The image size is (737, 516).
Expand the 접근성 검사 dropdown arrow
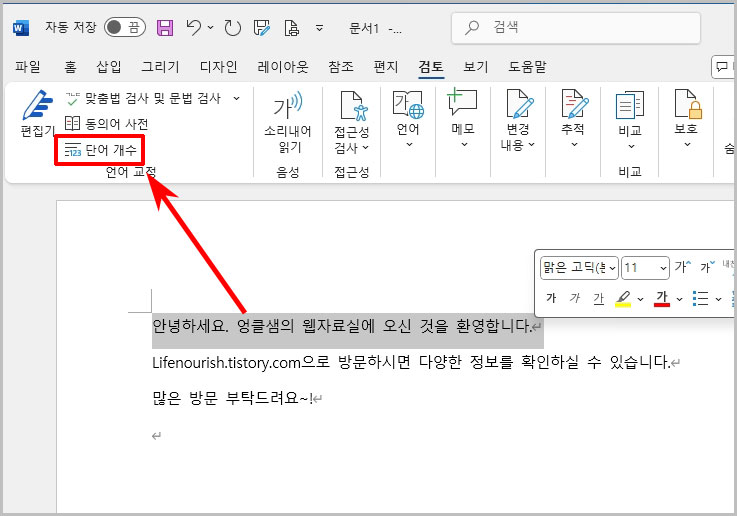tap(365, 148)
